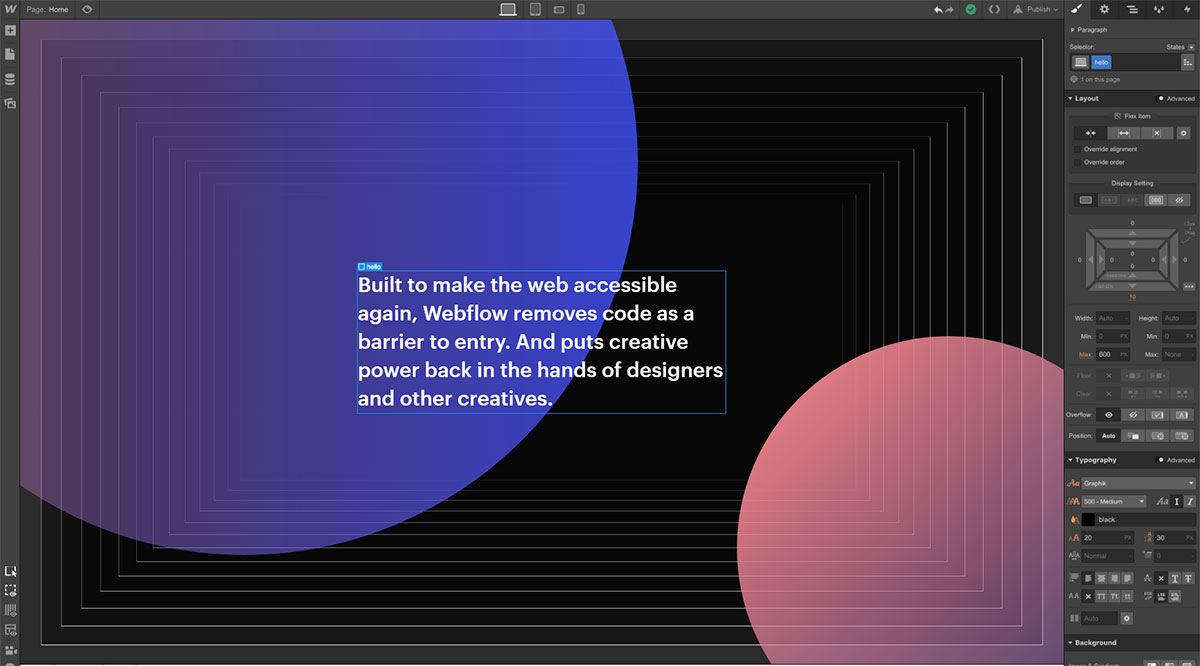Align text to the left
This screenshot has width=1200, height=666.
tap(1089, 578)
